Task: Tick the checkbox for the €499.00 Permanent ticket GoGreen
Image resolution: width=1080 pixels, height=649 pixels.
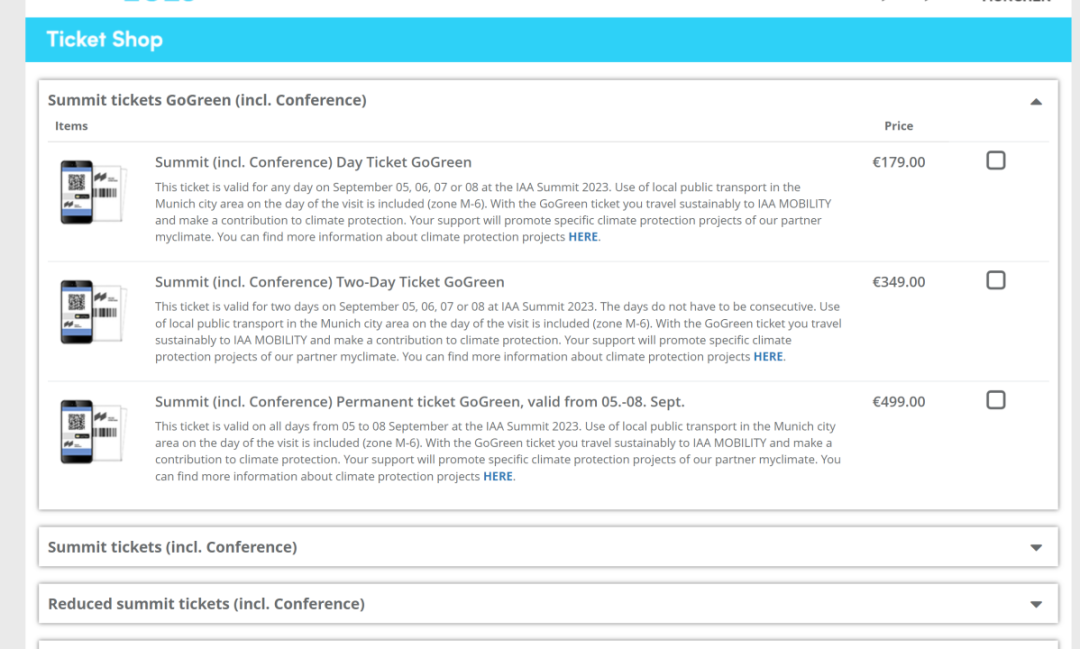Action: [995, 400]
